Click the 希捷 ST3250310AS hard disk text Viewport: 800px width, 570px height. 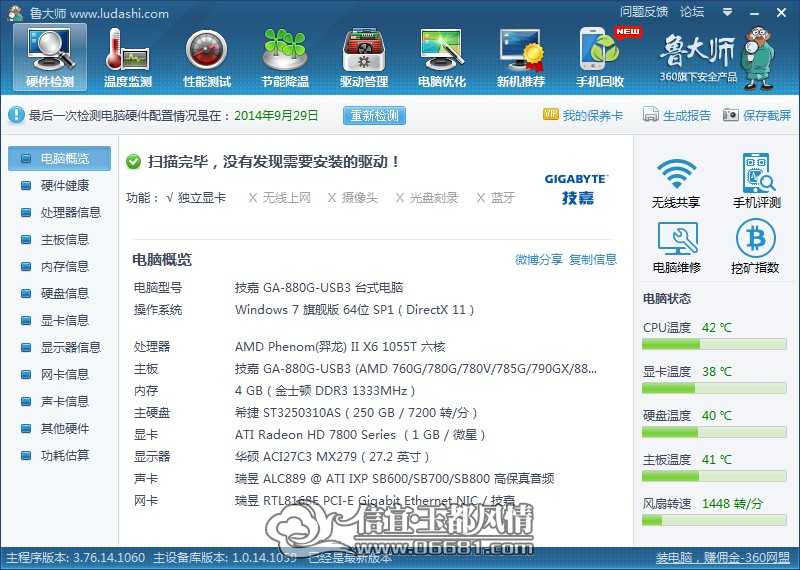(x=356, y=413)
